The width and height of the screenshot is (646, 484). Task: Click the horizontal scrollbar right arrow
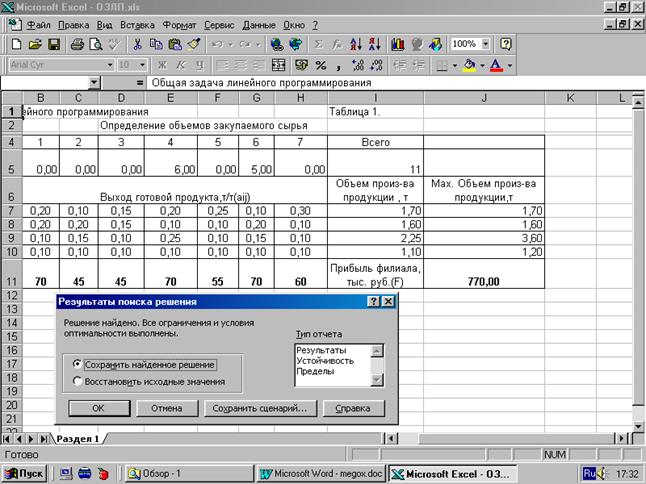point(621,439)
